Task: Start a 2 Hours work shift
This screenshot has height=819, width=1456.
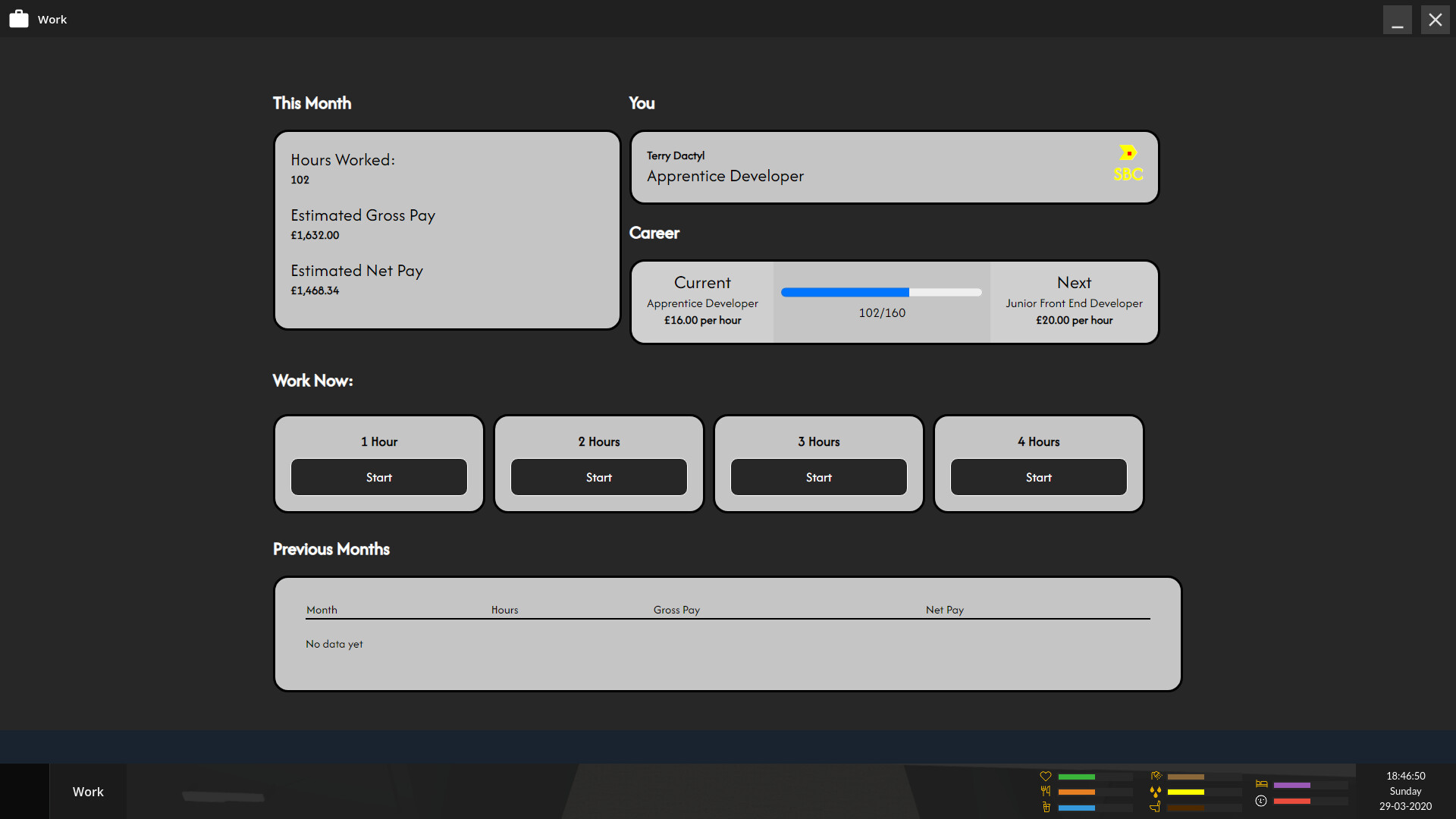Action: click(x=599, y=477)
